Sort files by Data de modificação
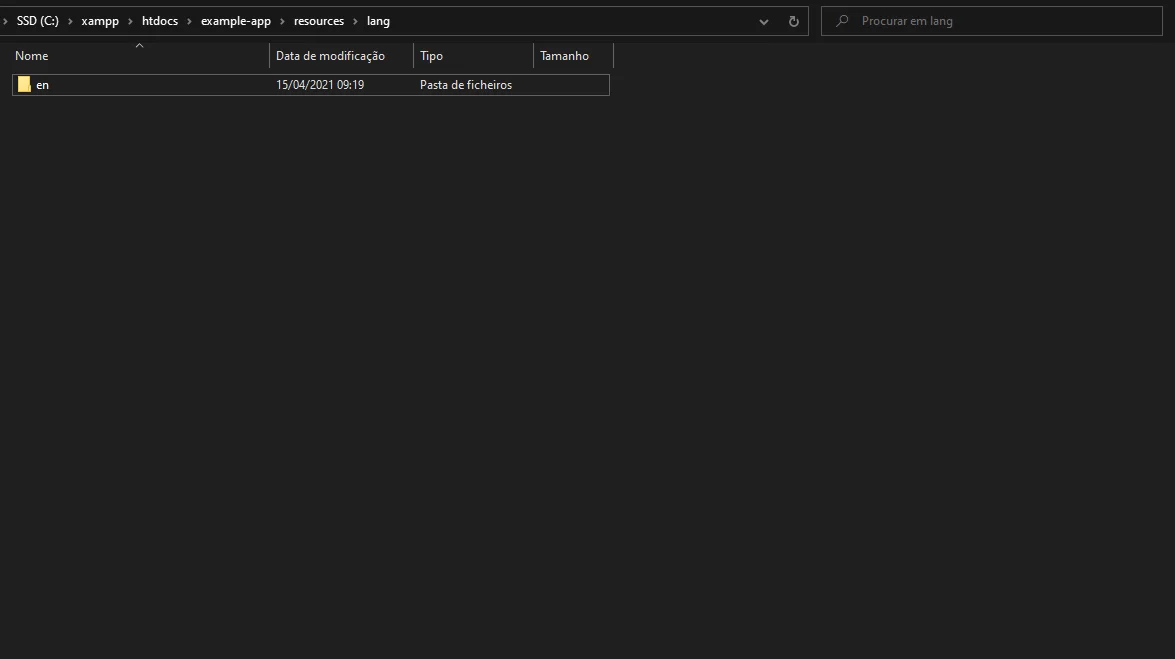This screenshot has height=659, width=1175. (331, 56)
